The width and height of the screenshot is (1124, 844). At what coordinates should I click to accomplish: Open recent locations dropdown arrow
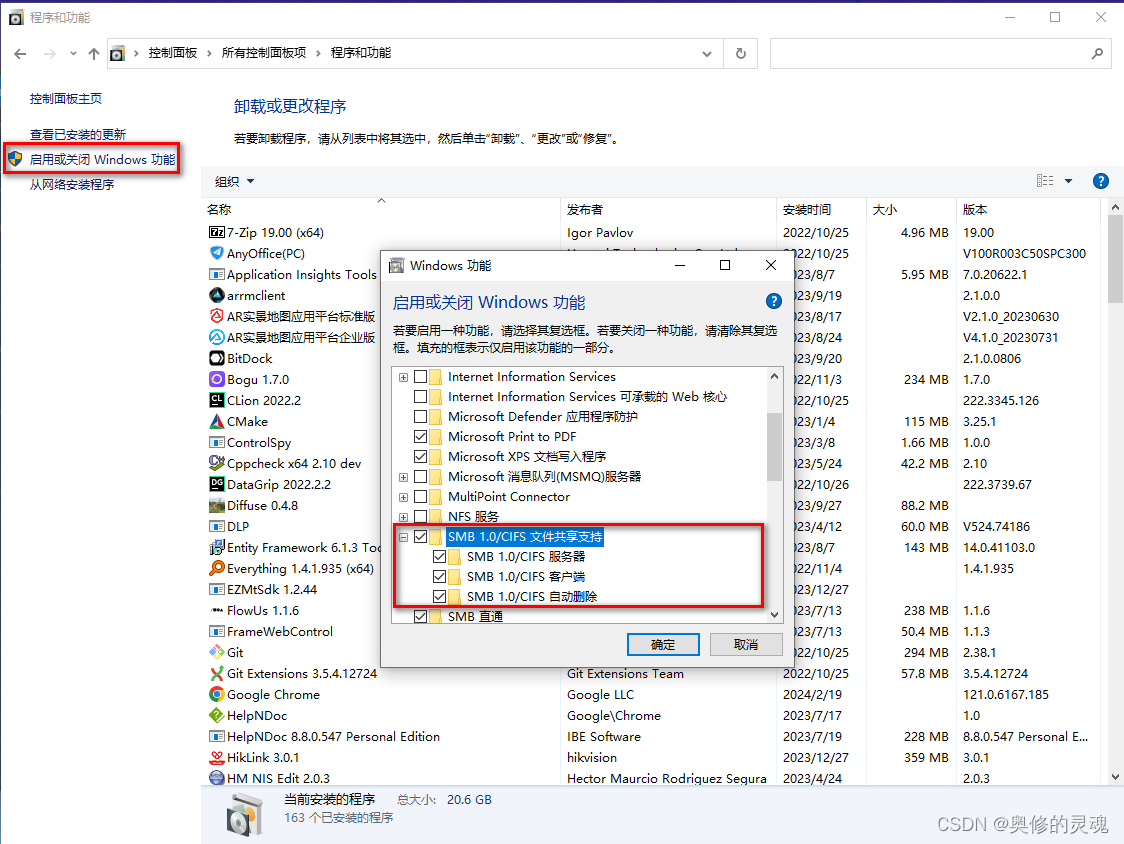[x=73, y=54]
